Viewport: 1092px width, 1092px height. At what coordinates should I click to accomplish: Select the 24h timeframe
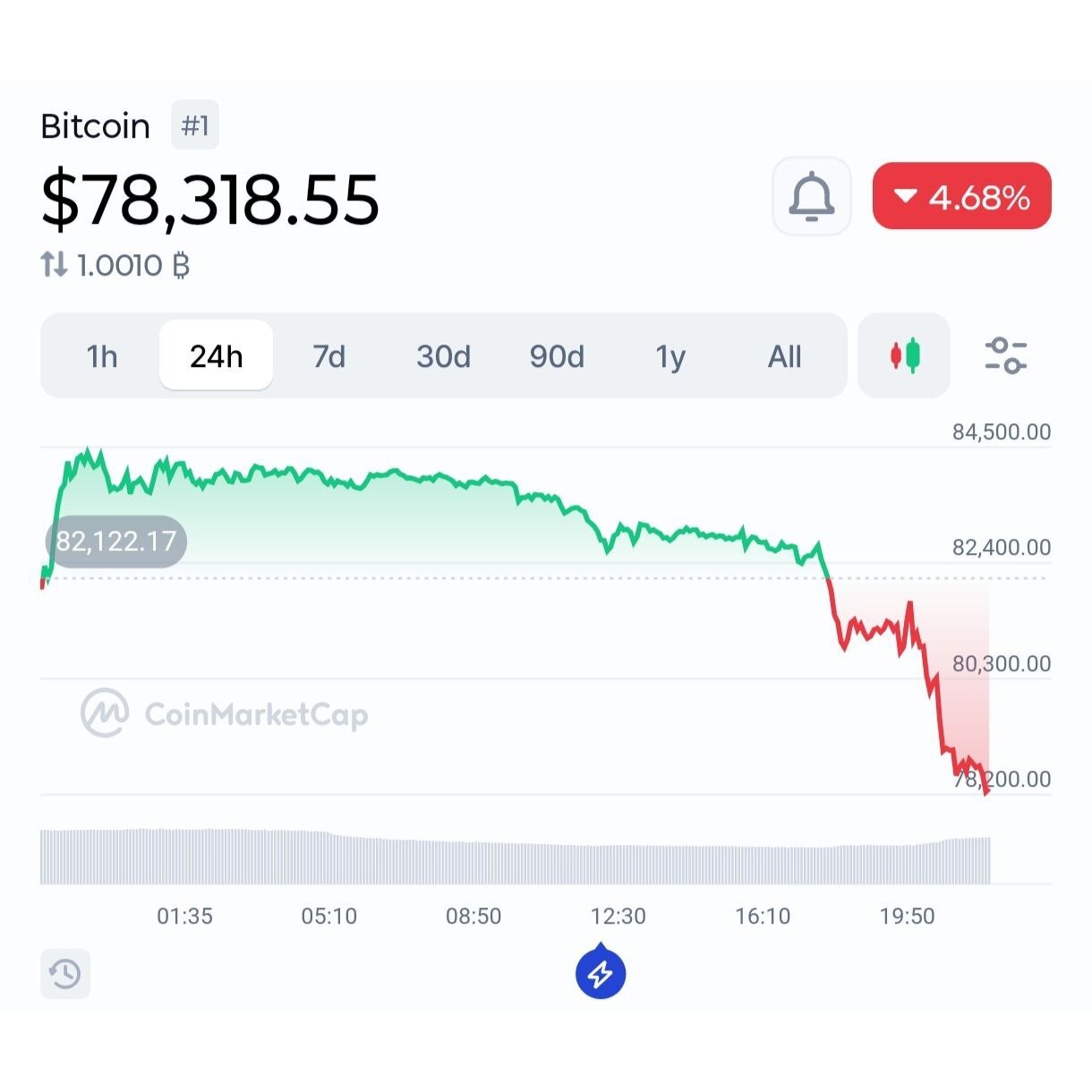[x=216, y=355]
